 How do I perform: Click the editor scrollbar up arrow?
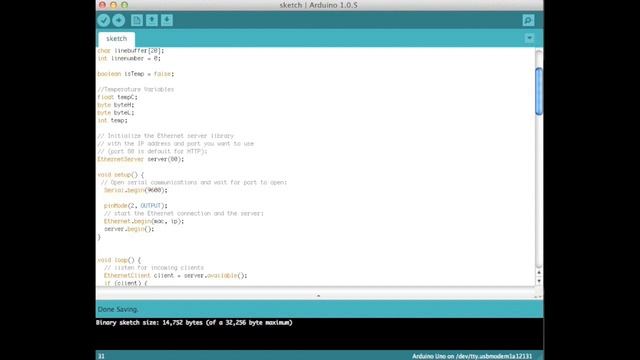click(539, 273)
